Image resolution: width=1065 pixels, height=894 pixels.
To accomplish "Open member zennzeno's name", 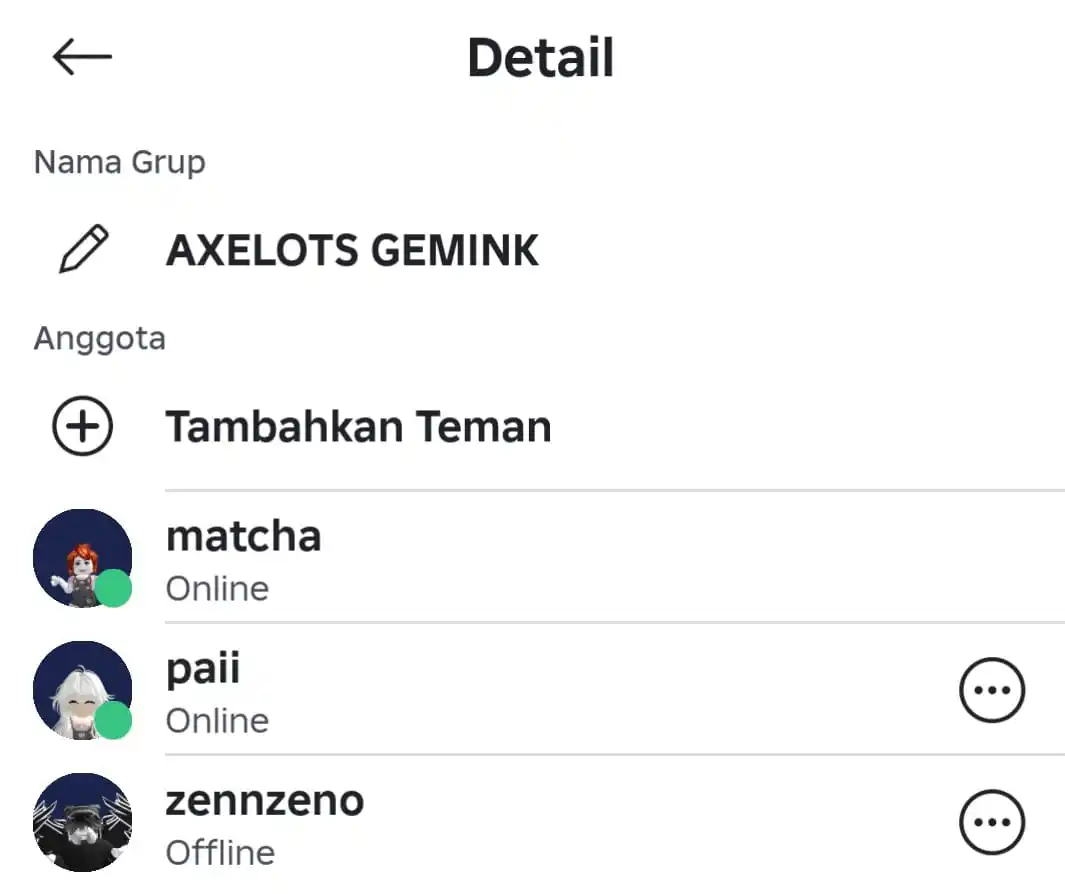I will (265, 801).
